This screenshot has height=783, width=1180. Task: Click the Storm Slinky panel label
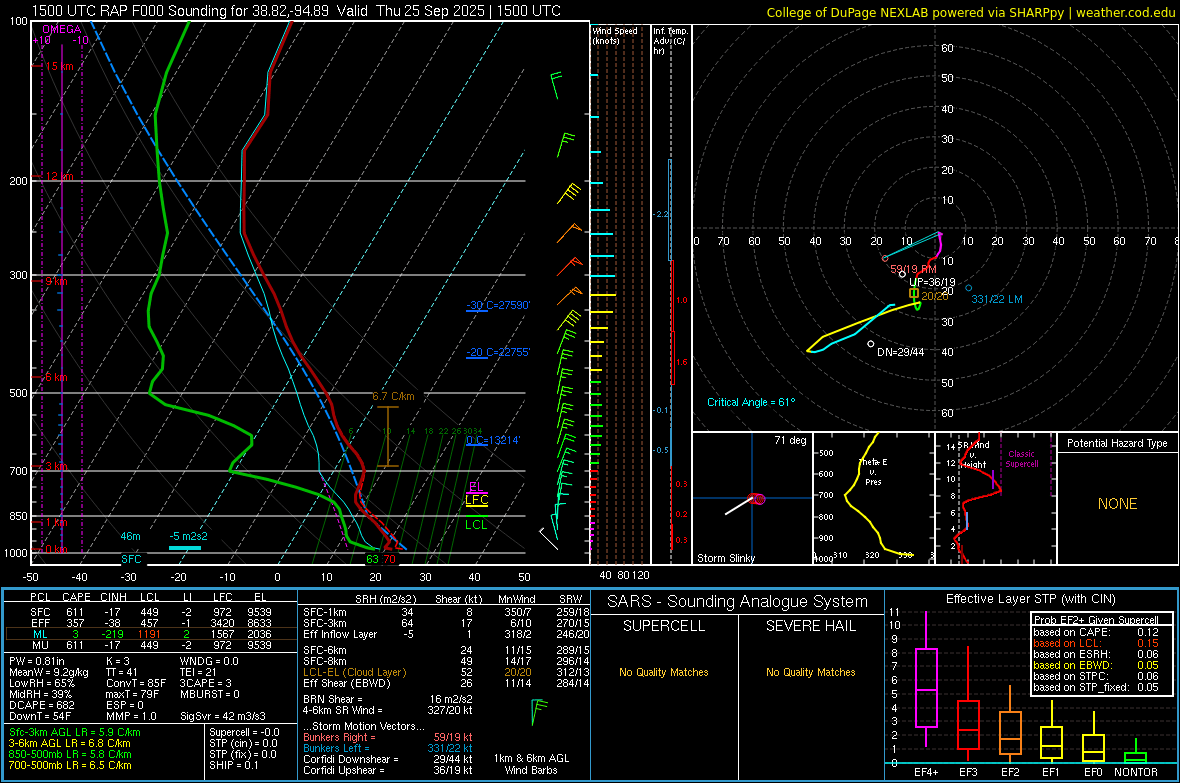[725, 558]
